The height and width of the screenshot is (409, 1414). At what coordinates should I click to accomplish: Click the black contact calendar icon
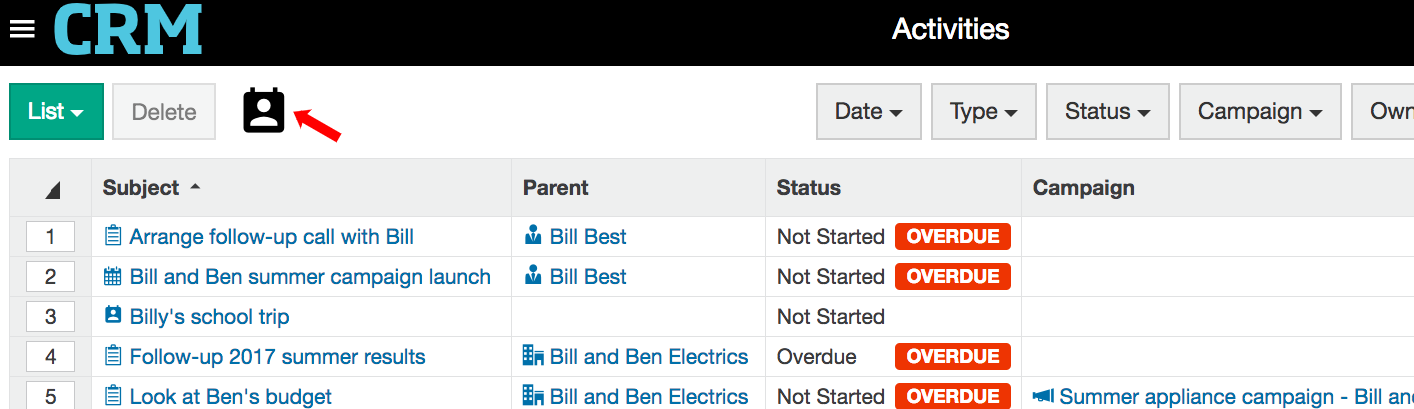[264, 111]
